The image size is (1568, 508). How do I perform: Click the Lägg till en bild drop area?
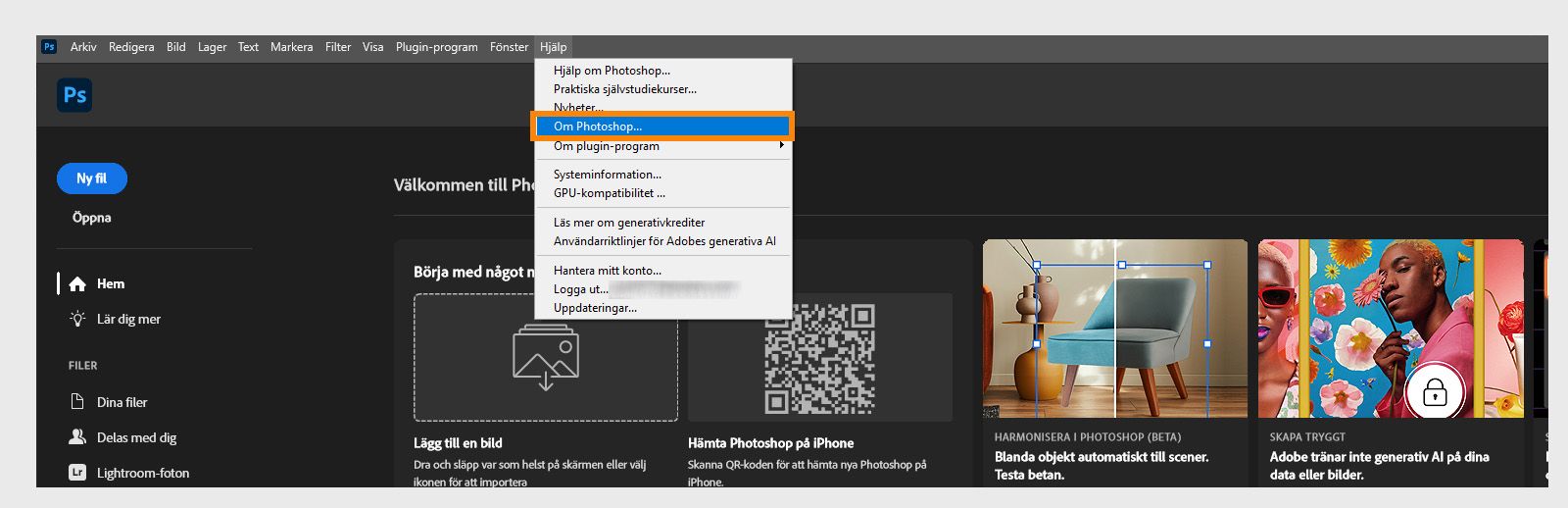[x=546, y=358]
